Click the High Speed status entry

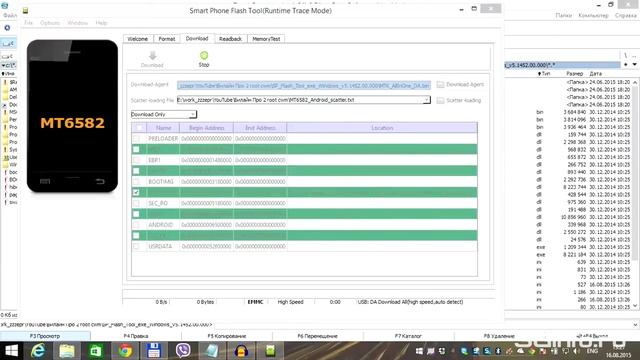(x=291, y=302)
